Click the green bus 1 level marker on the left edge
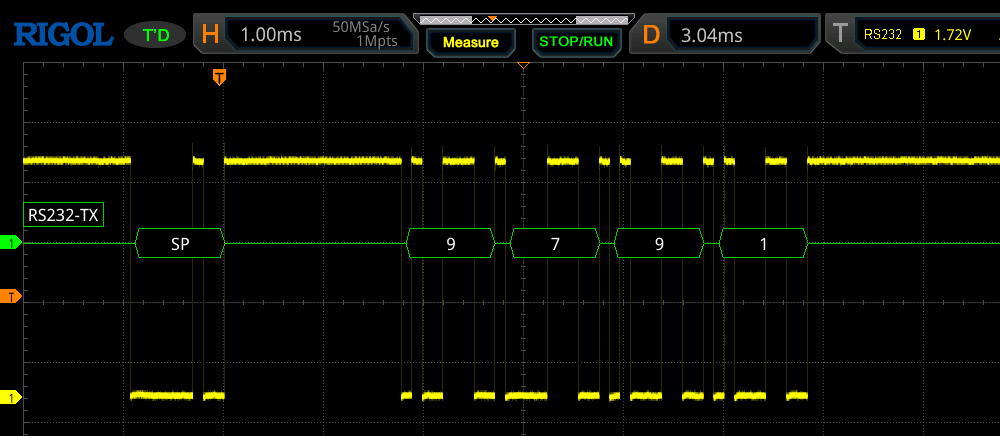This screenshot has width=1000, height=436. 11,243
